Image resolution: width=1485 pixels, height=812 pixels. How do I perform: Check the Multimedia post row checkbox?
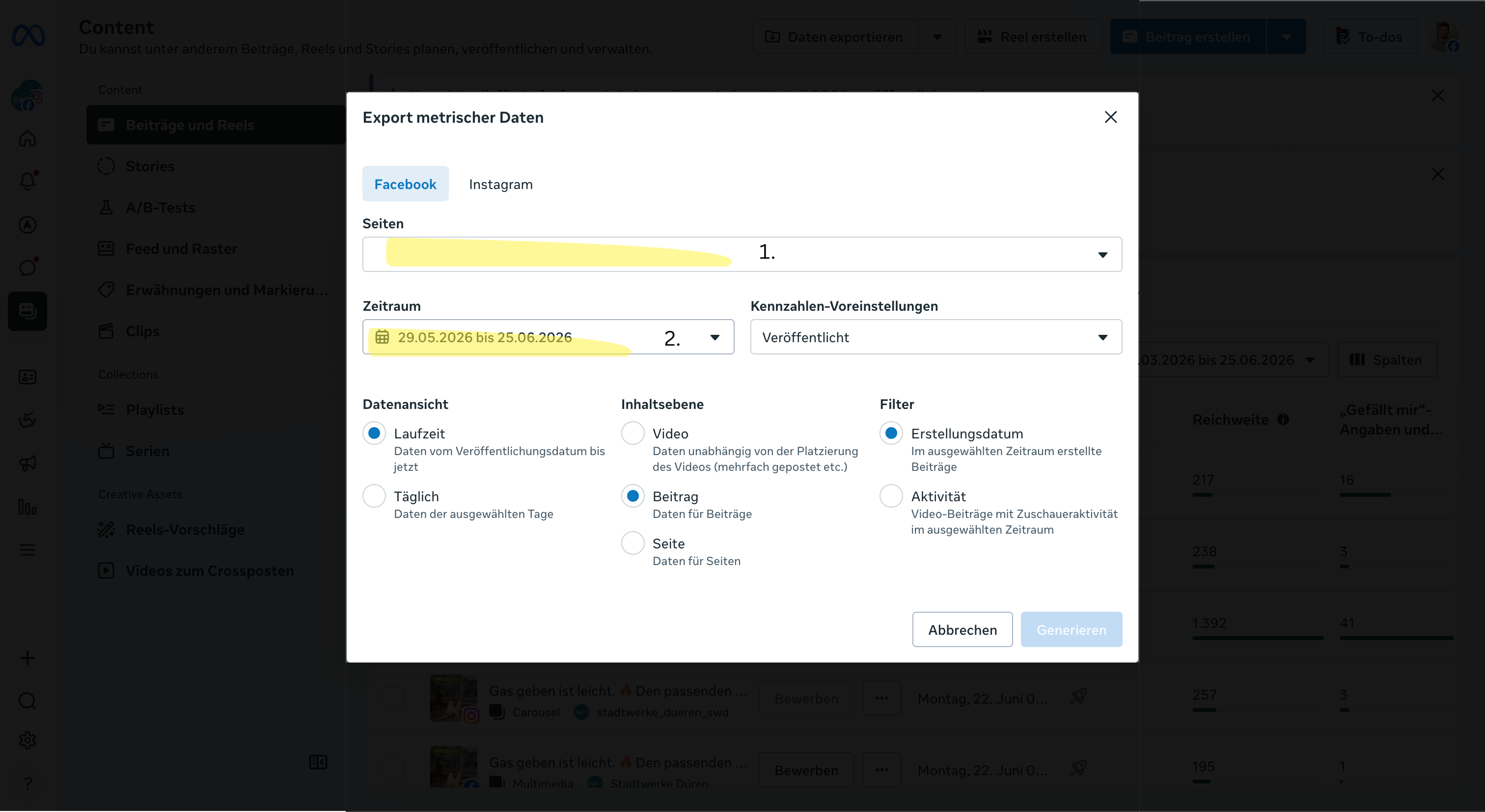394,770
